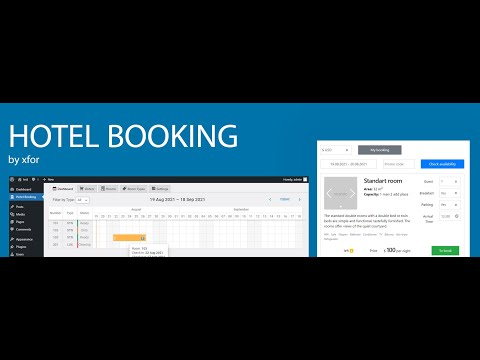Viewport: 480px width, 360px height.
Task: Go to previous calendar period arrow
Action: point(270,199)
